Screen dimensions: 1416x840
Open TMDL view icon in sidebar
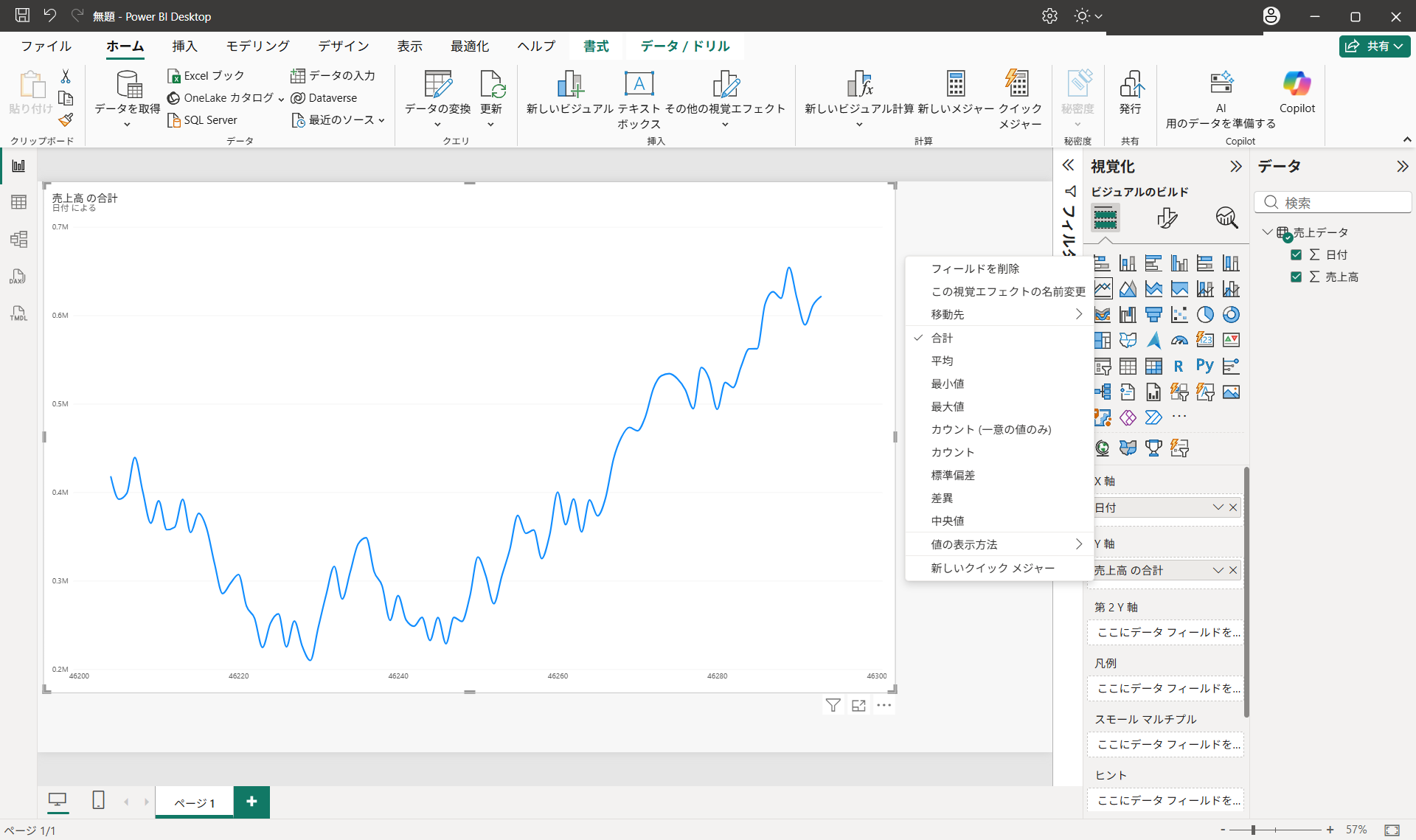click(x=18, y=313)
